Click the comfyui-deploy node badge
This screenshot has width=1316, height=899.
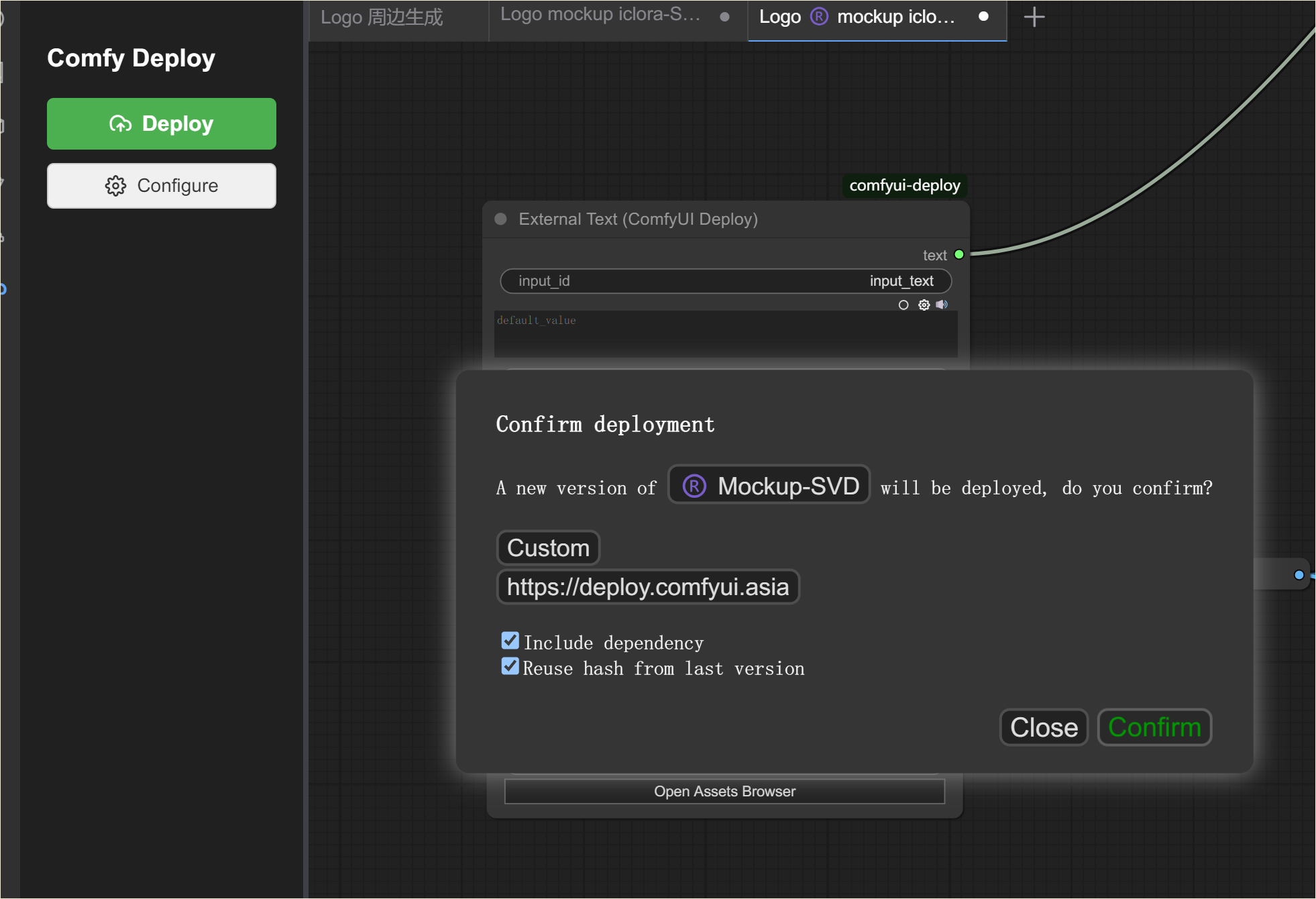point(905,186)
